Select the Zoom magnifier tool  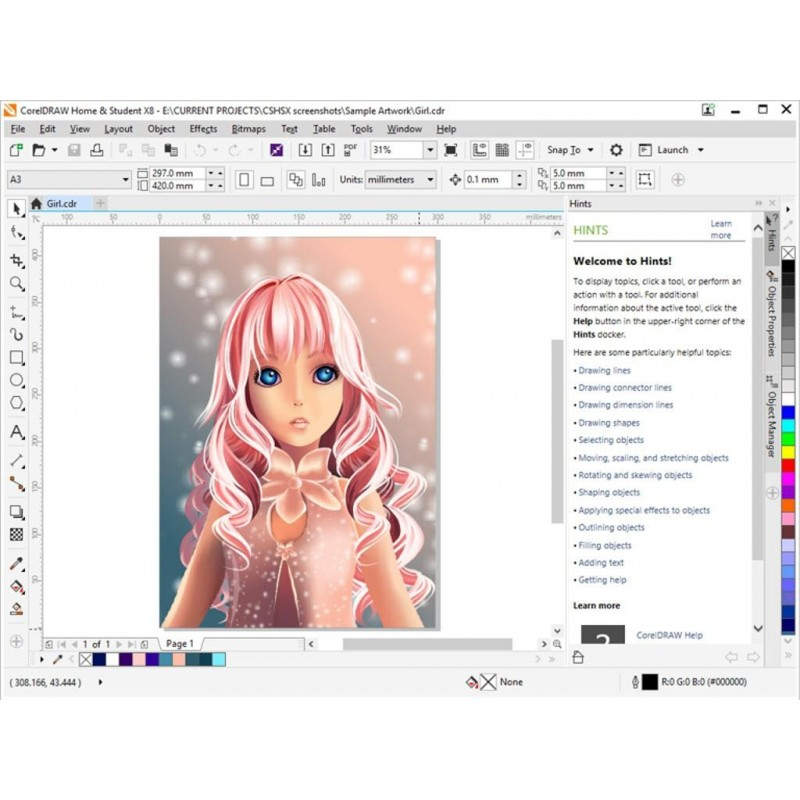(16, 284)
